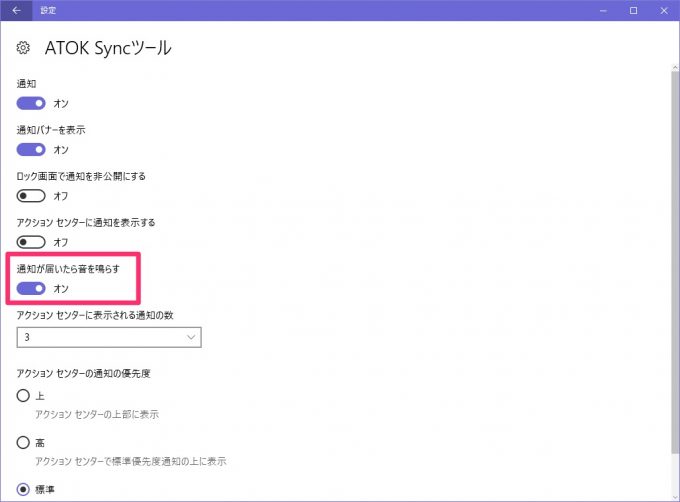Turn on アクション センターに通知を表示する switch
Image resolution: width=680 pixels, height=502 pixels.
[31, 242]
